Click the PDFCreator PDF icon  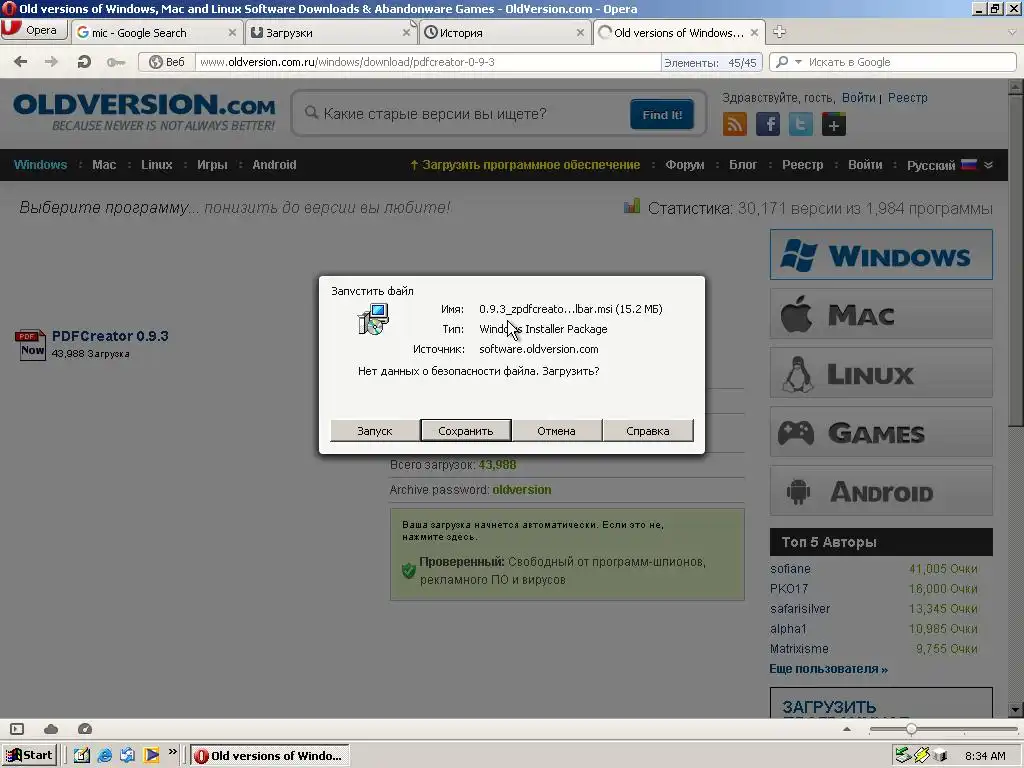[30, 345]
